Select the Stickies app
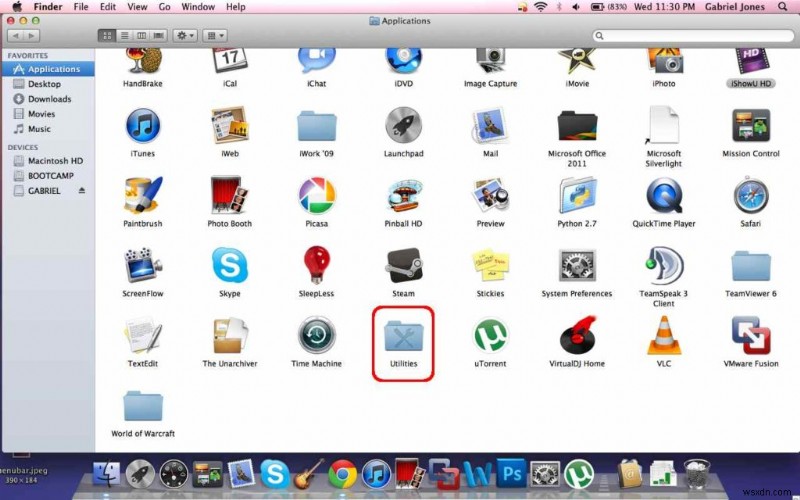800x500 pixels. [490, 265]
